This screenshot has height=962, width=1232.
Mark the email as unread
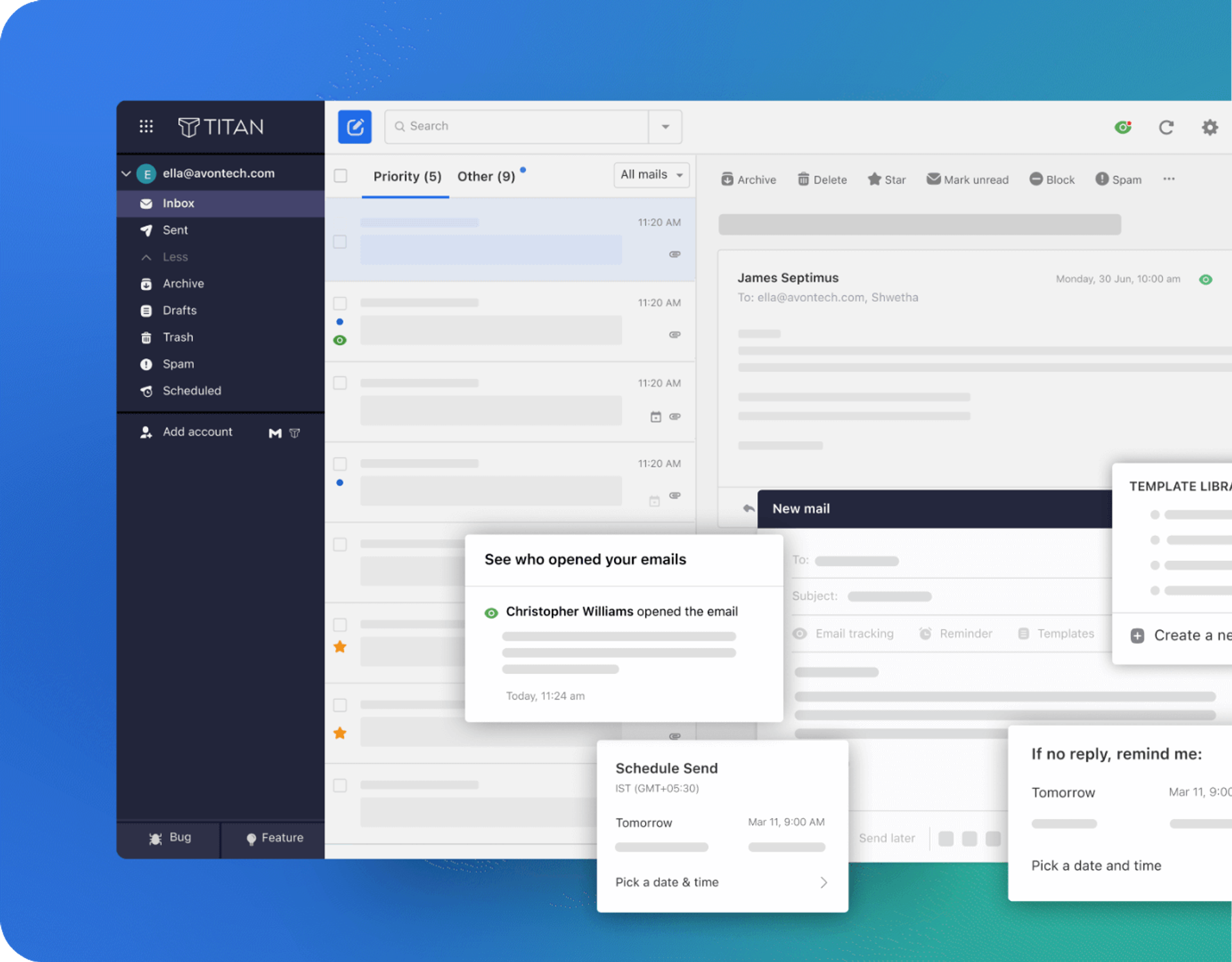(968, 180)
